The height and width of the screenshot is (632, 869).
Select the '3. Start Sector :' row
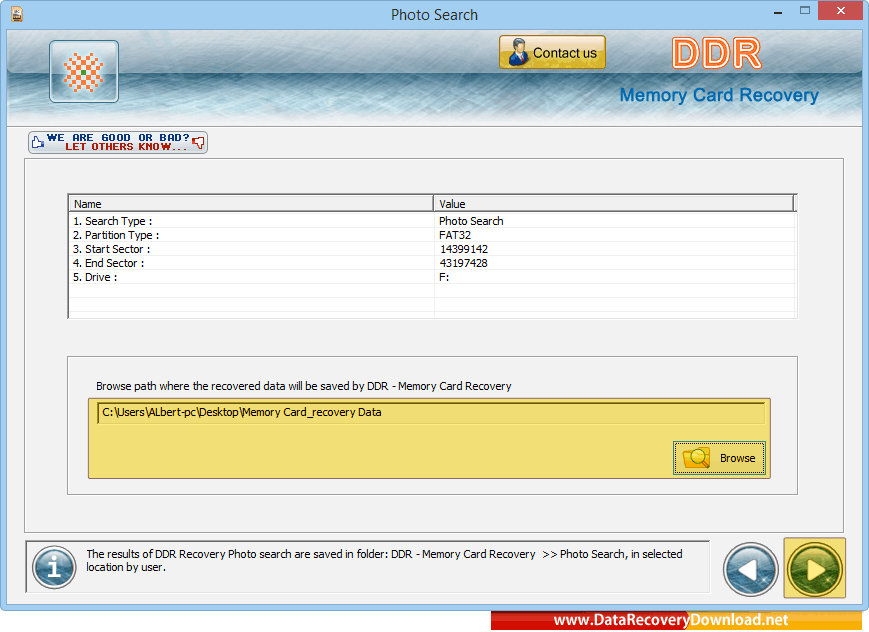[x=432, y=249]
